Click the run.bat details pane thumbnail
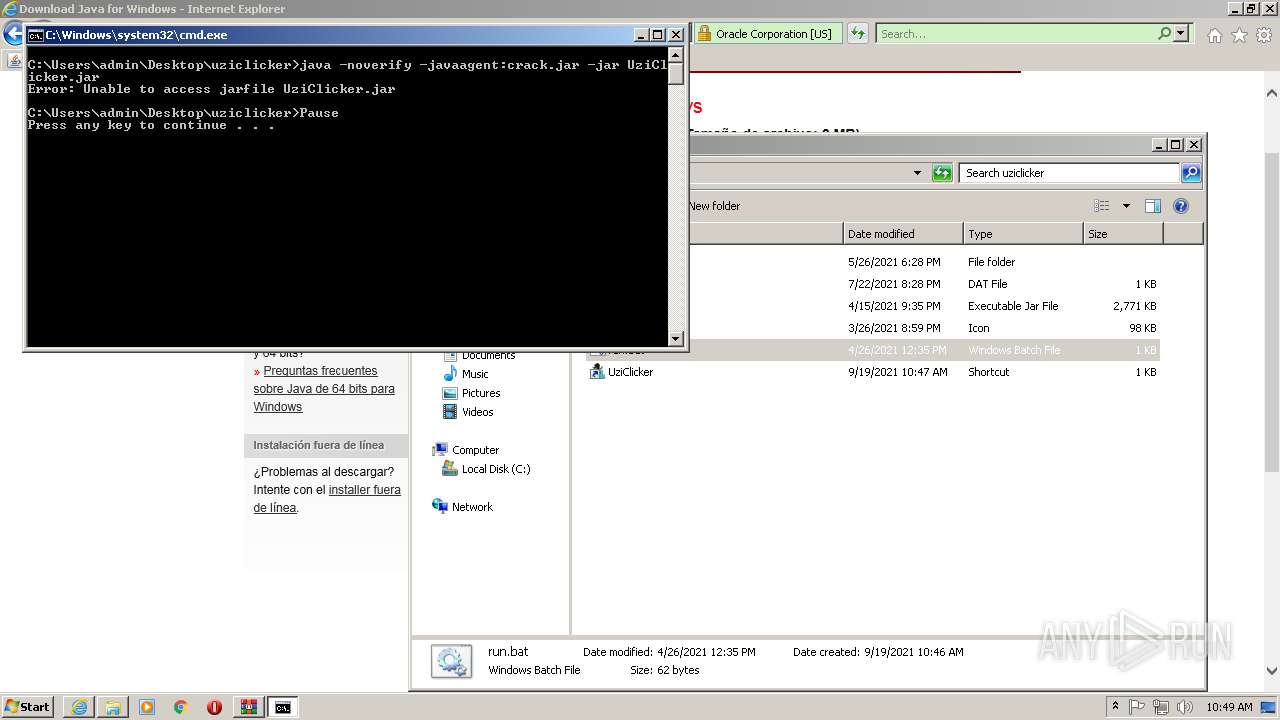 point(451,661)
